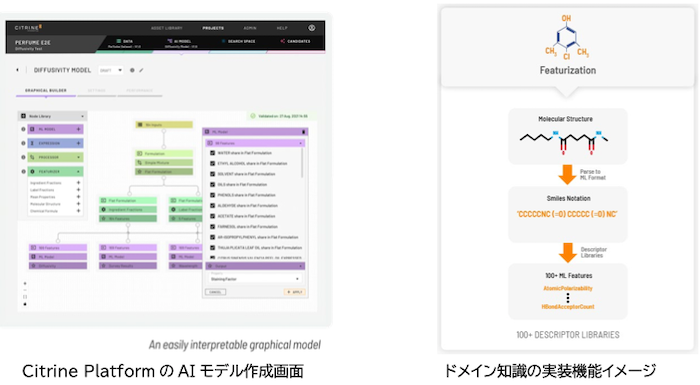700x385 pixels.
Task: Show info for the Featurizer node type
Action: tap(23, 172)
